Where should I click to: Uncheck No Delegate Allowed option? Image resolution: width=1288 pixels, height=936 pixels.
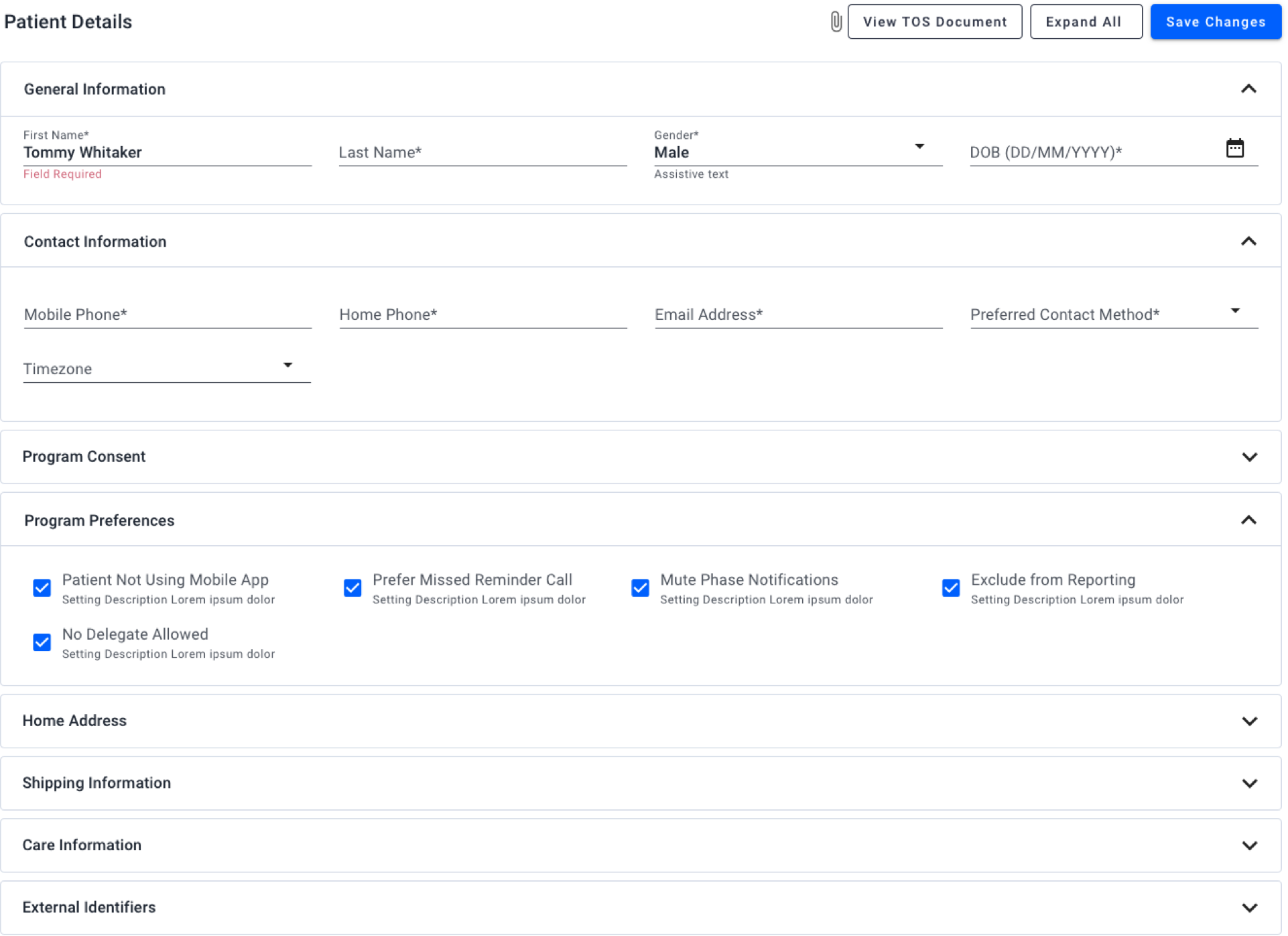click(x=42, y=642)
